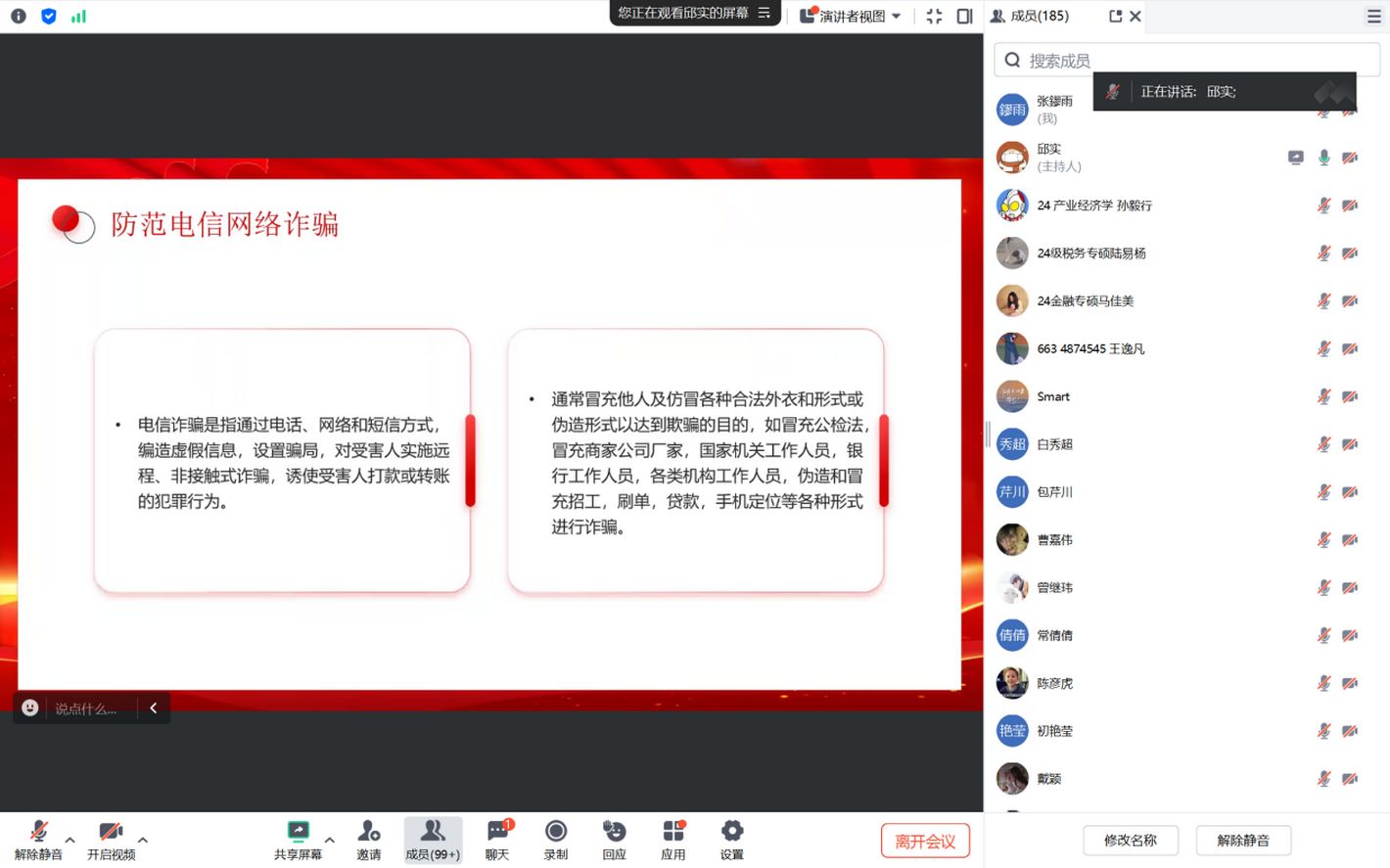This screenshot has width=1390, height=868.
Task: Collapse the chat bar with the arrow
Action: tap(154, 708)
